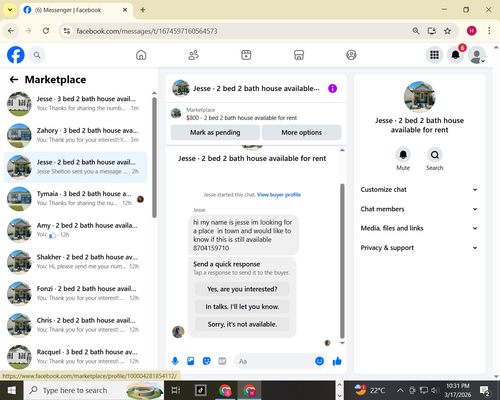Send quick reply Sorry, it's not available.
500x400 pixels.
[242, 324]
